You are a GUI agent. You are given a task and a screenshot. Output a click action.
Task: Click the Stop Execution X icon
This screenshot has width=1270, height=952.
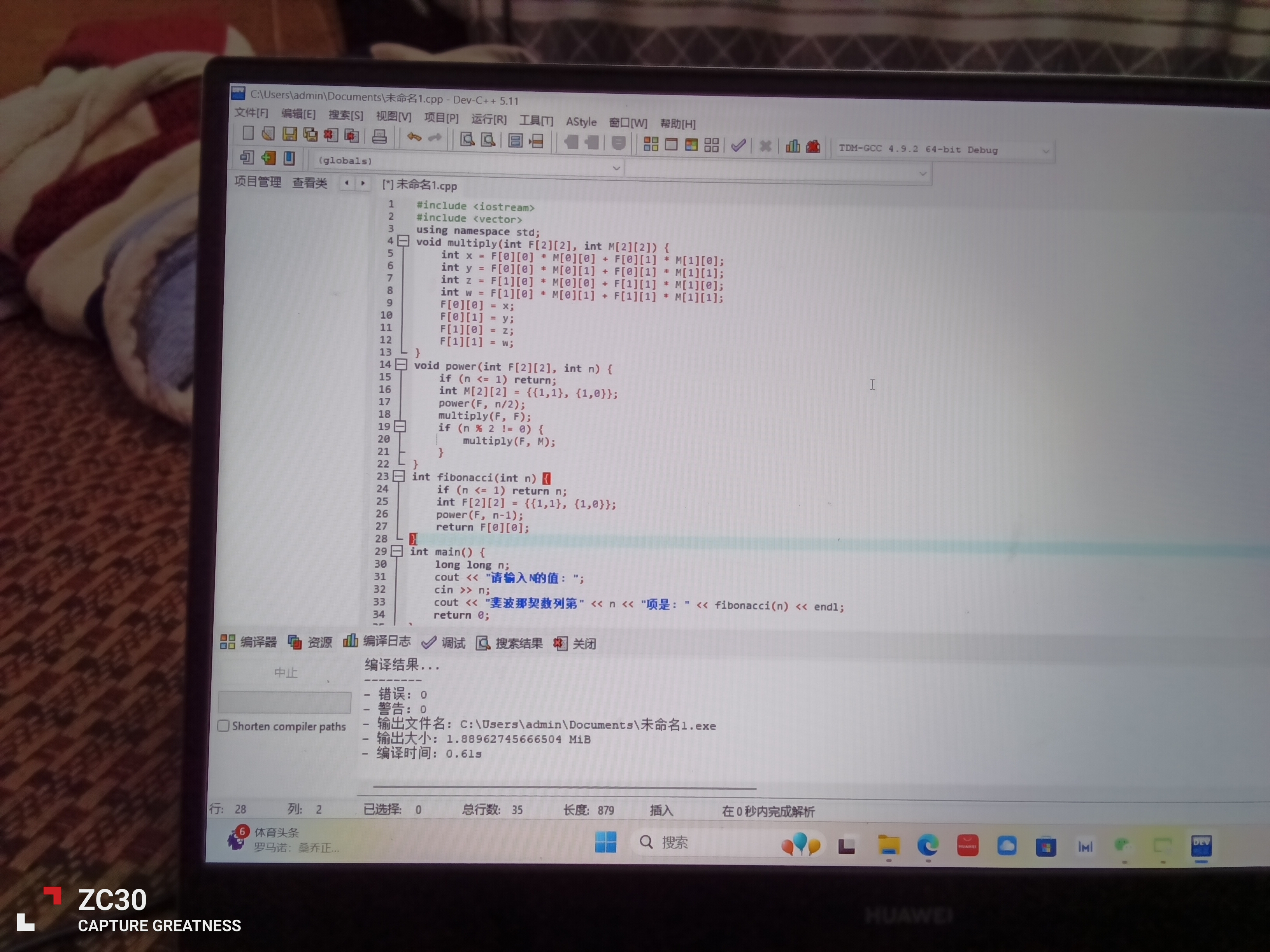765,146
